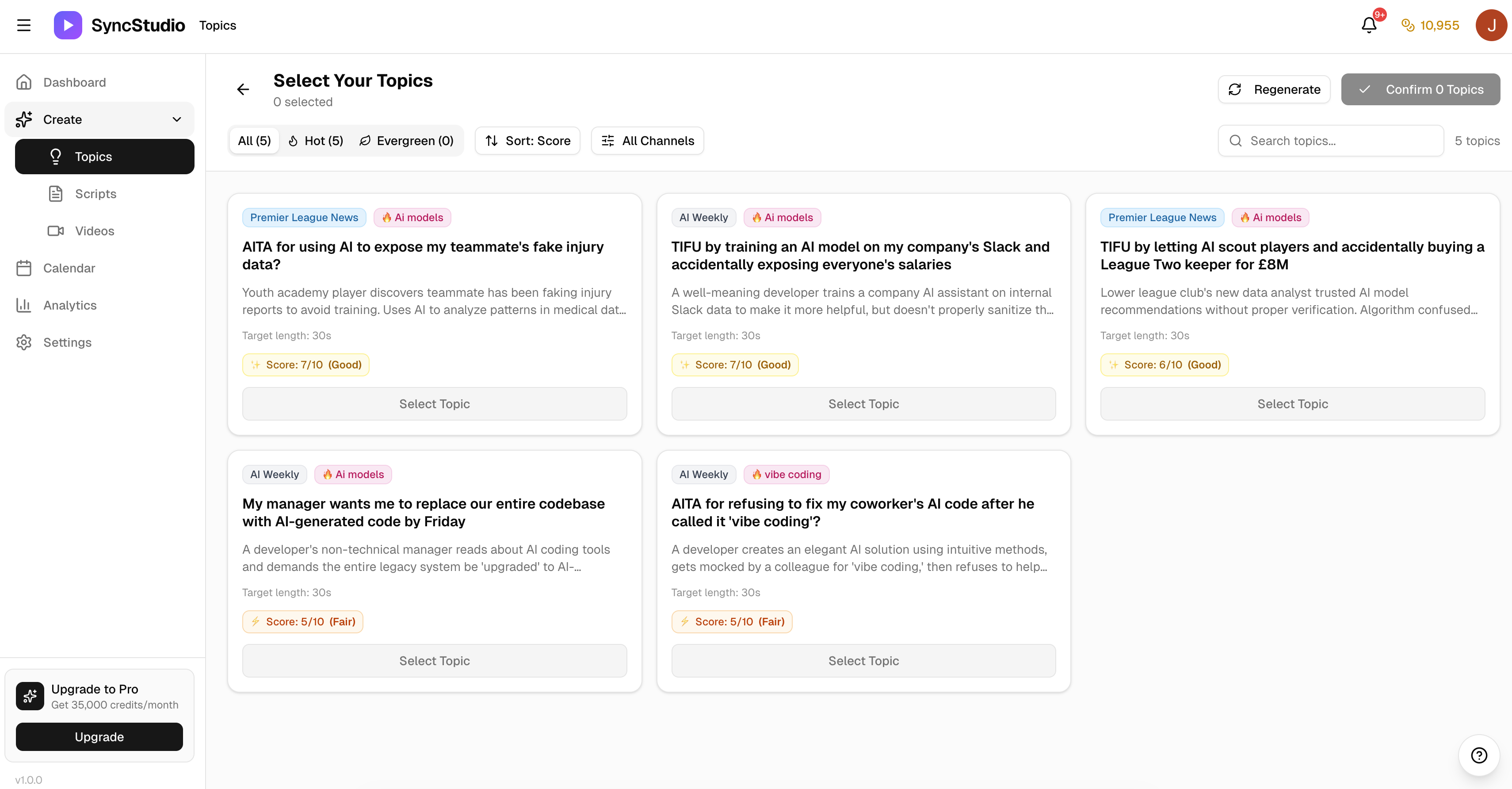Enable the All (5) topics filter
The width and height of the screenshot is (1512, 789).
(254, 140)
